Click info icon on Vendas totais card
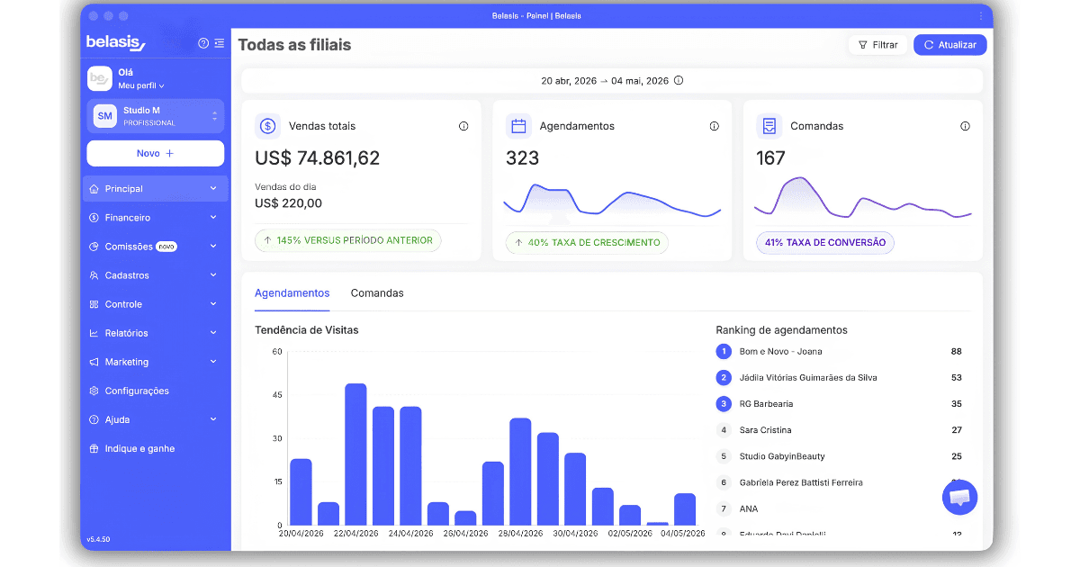The image size is (1080, 567). pos(464,126)
